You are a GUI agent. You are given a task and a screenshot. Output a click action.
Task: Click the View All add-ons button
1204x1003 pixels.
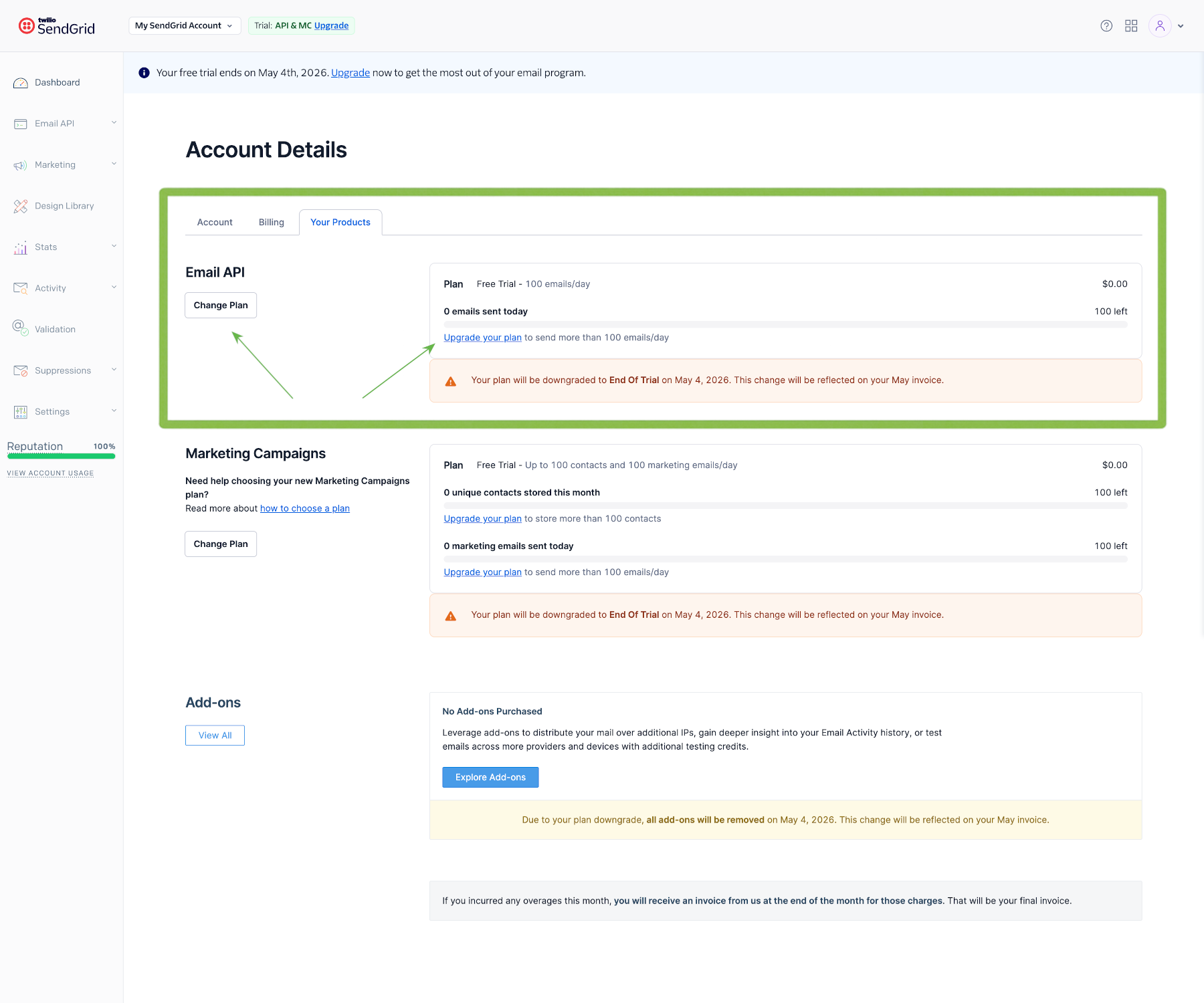215,736
